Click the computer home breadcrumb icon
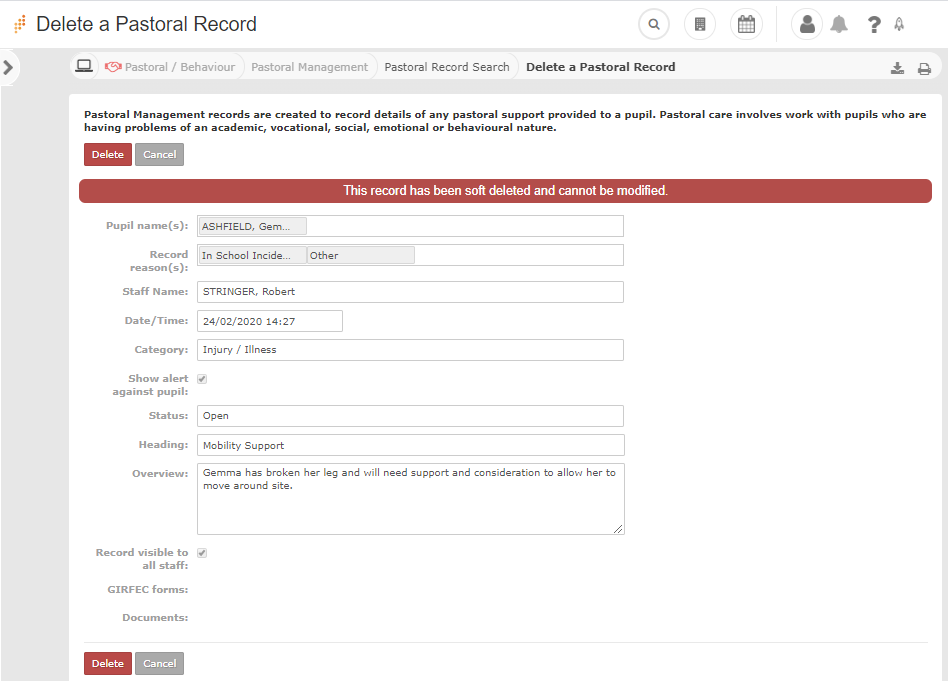 84,67
